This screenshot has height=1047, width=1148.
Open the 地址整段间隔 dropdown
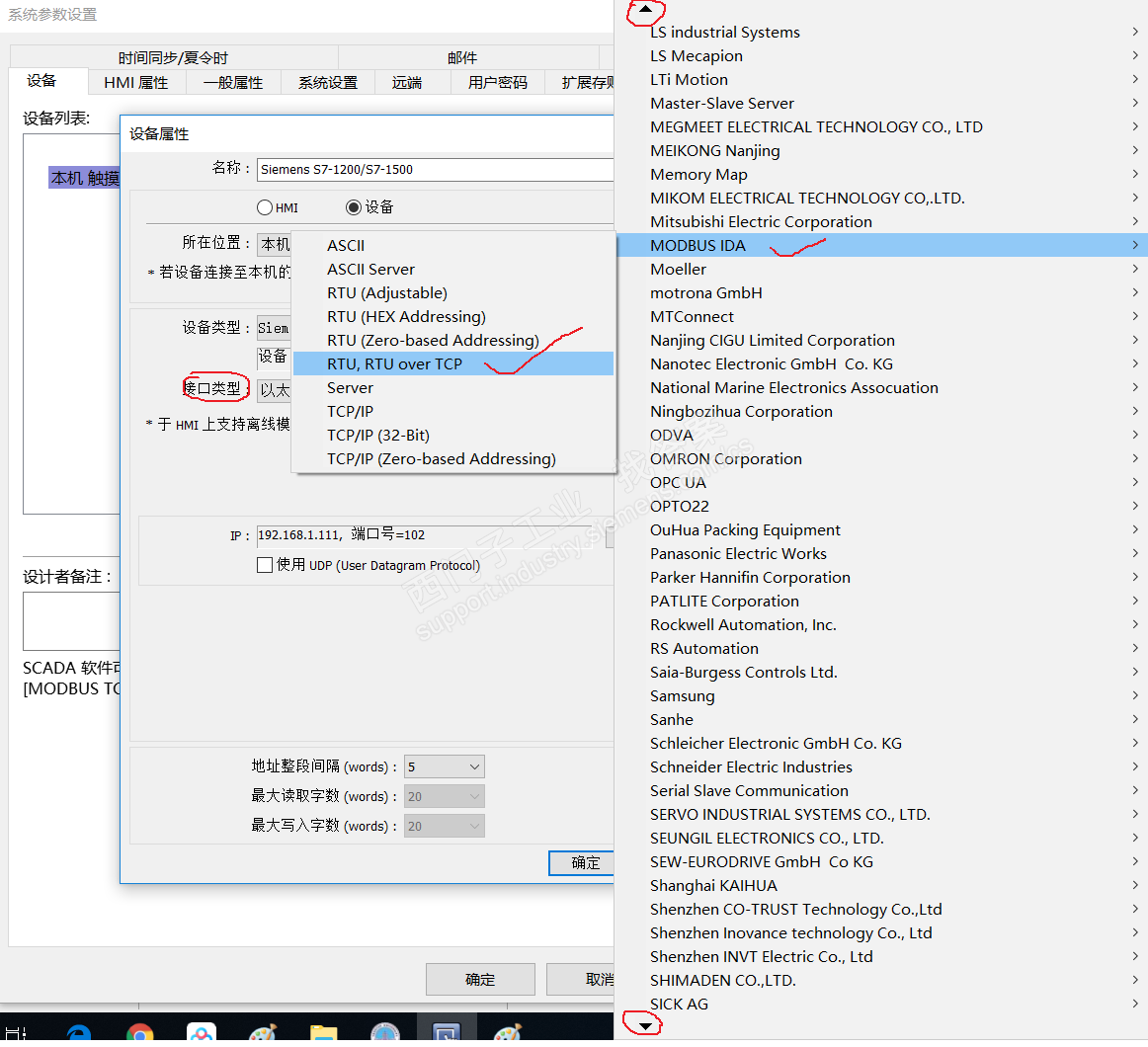click(x=445, y=766)
